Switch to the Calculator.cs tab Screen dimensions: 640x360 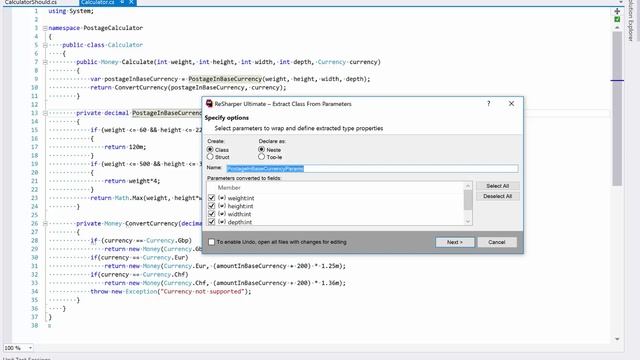point(98,2)
